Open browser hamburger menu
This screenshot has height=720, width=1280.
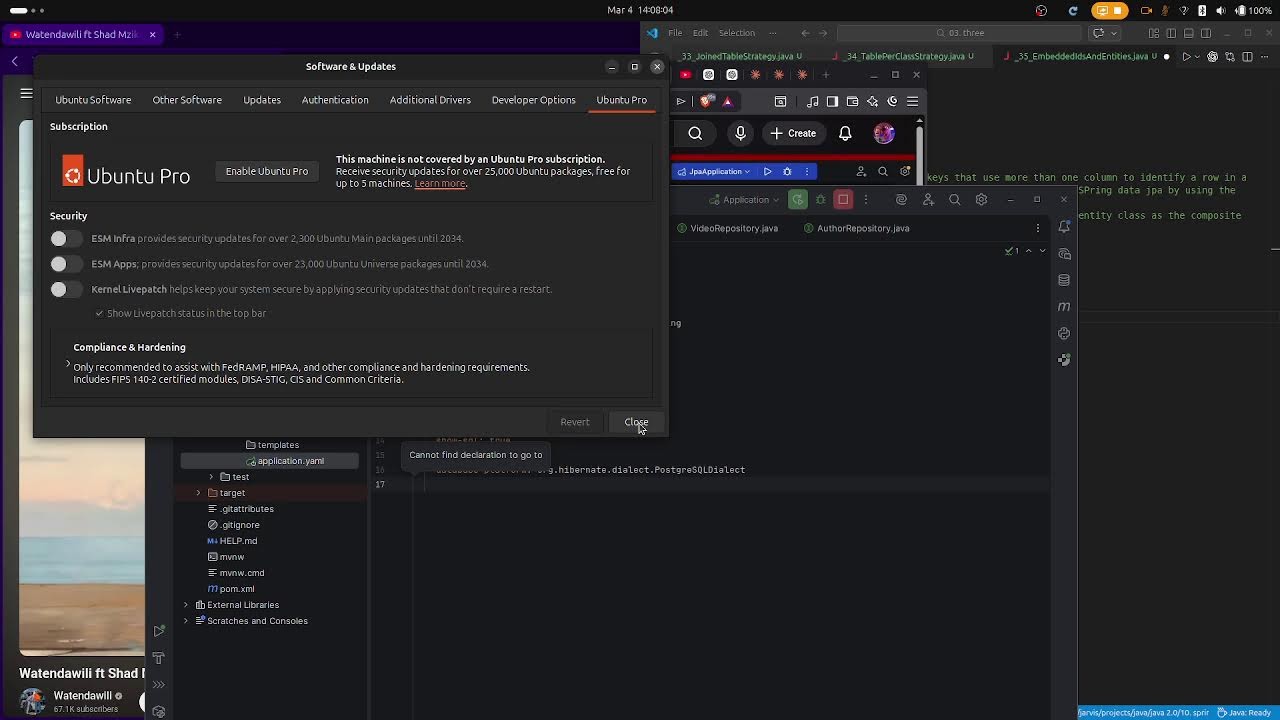tap(912, 101)
